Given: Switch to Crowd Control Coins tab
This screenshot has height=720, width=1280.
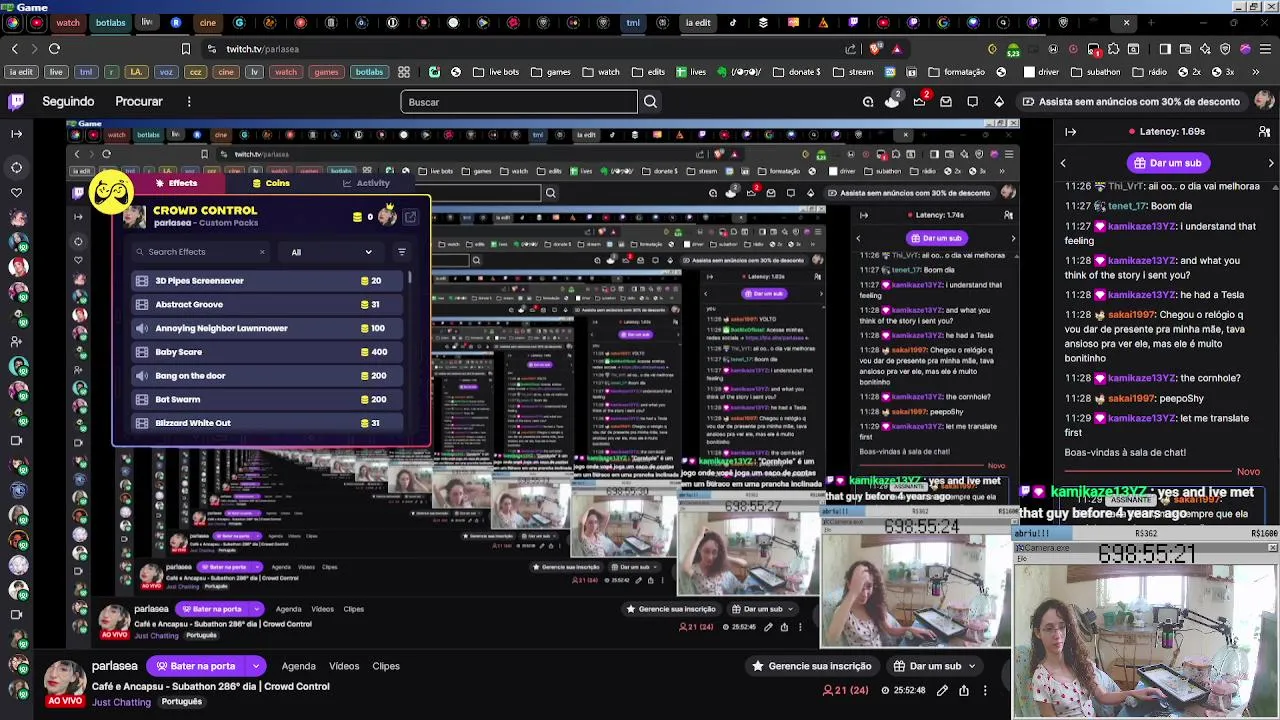Looking at the screenshot, I should (x=271, y=183).
